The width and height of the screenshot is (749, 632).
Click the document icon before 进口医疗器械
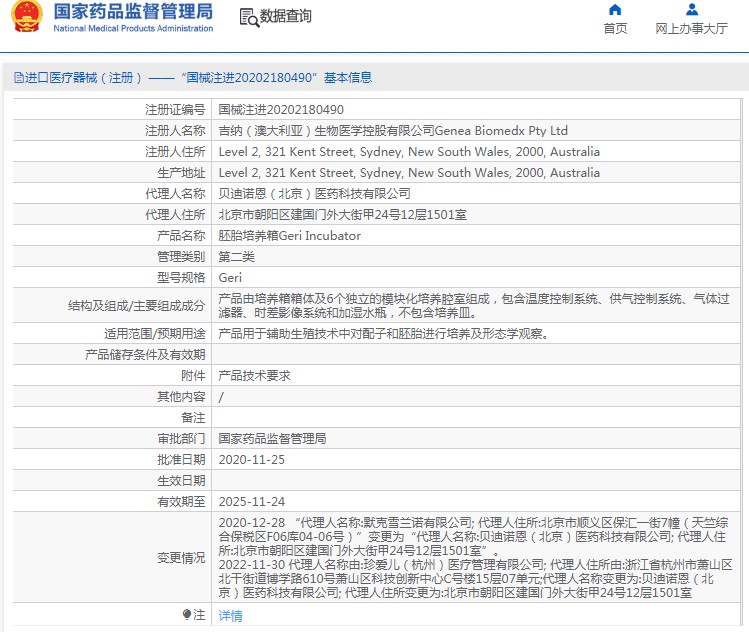[18, 77]
